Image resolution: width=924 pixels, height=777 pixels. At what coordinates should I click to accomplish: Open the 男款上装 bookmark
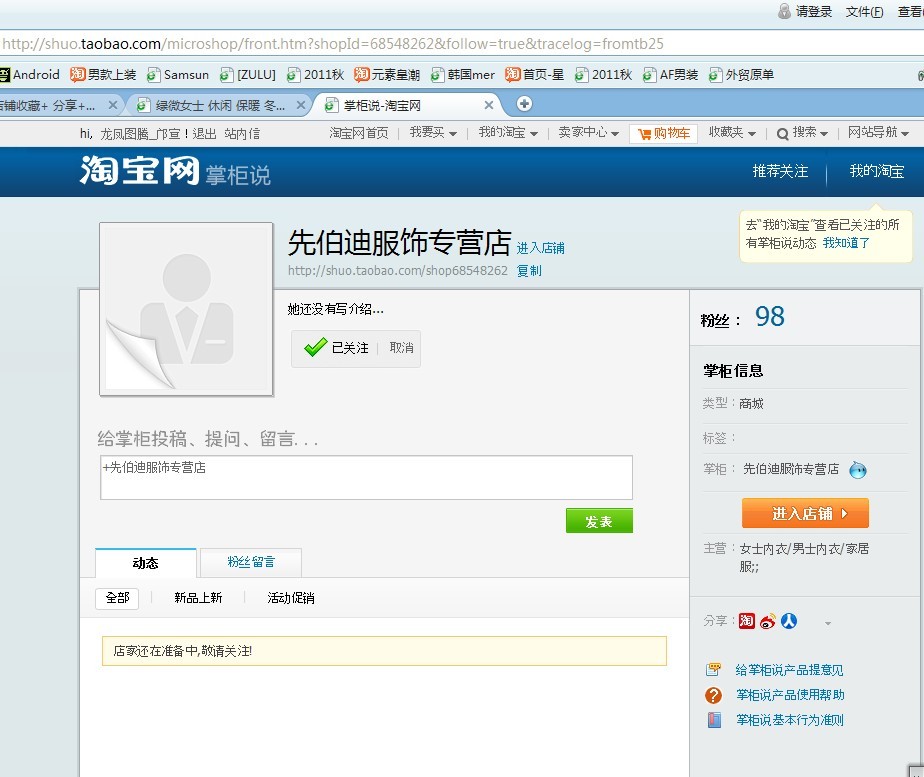[103, 75]
